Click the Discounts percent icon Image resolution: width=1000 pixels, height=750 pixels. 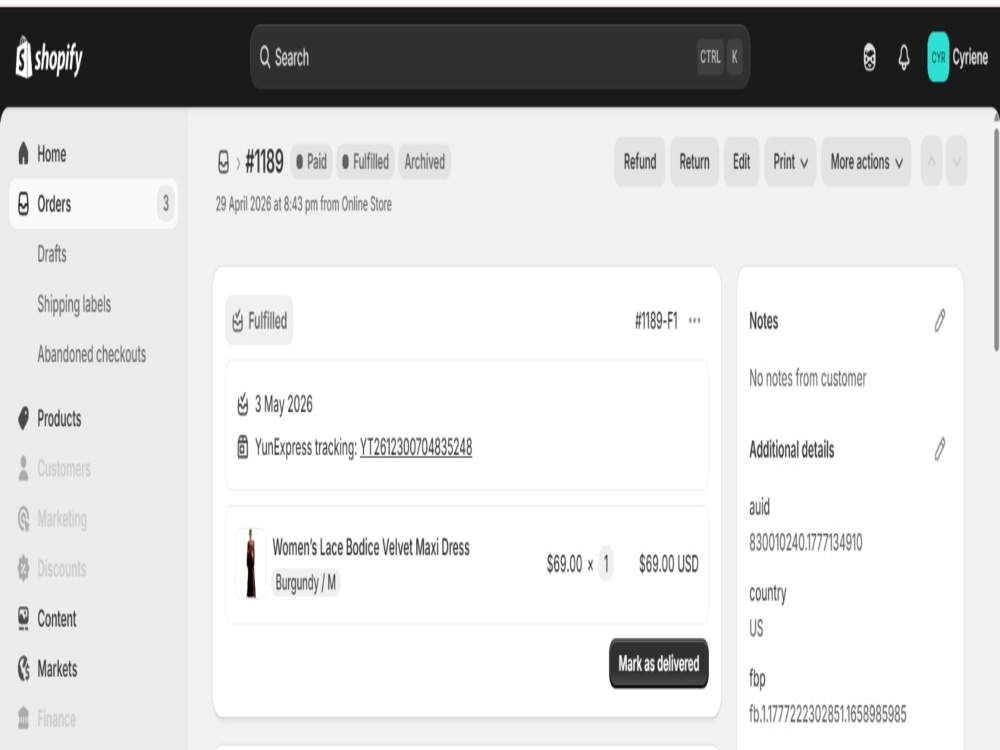pos(24,568)
